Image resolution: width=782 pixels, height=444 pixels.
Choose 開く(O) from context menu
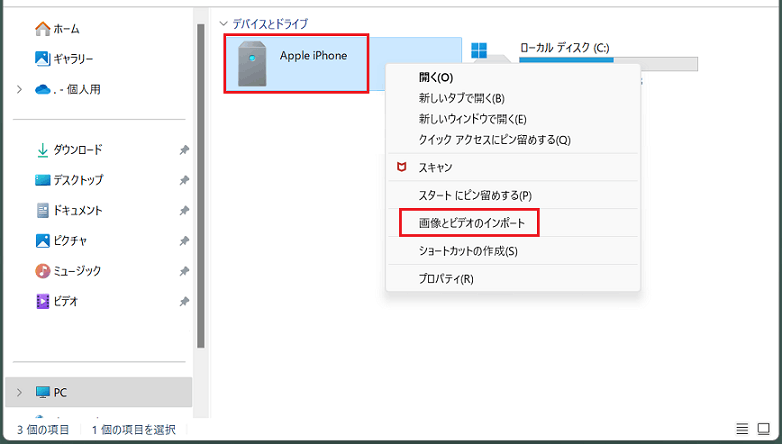point(513,77)
